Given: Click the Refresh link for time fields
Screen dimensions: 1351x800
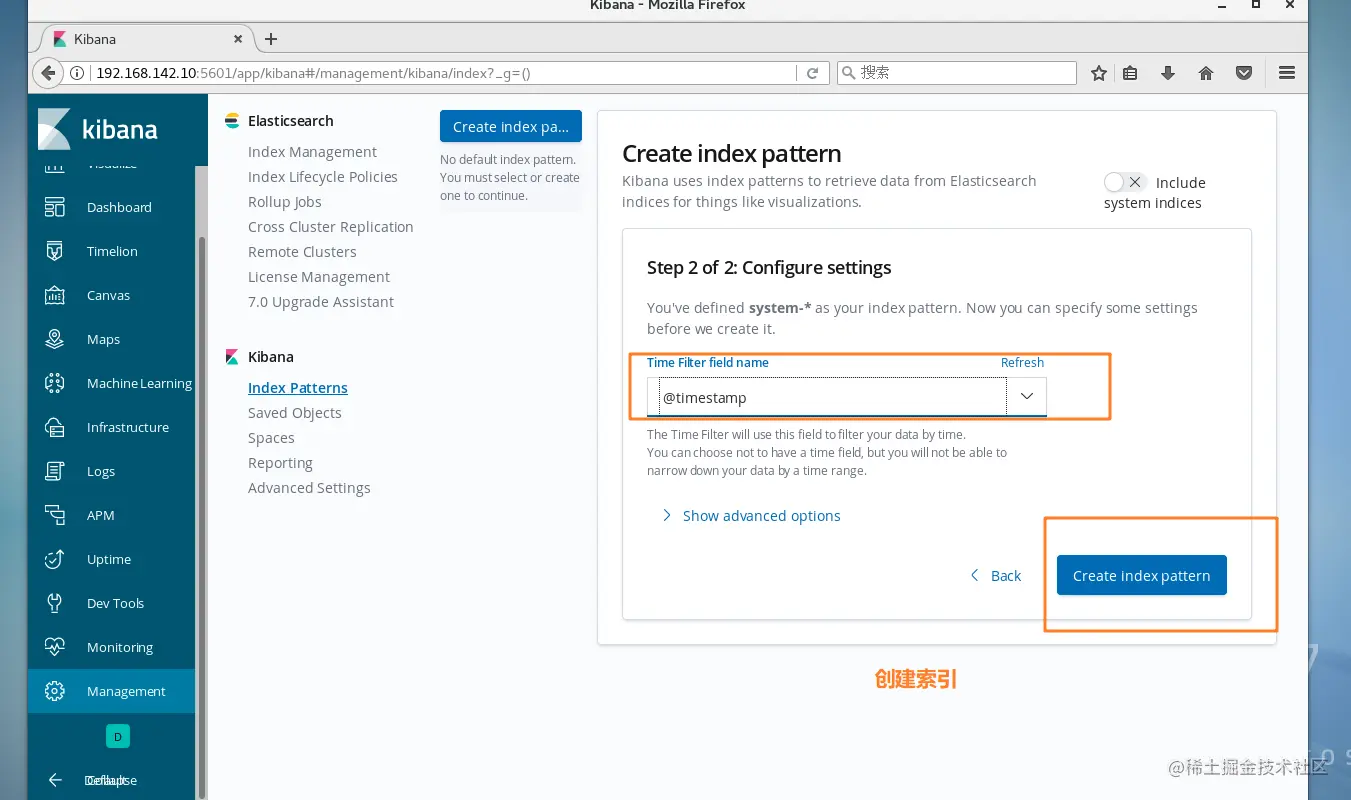Looking at the screenshot, I should point(1022,362).
